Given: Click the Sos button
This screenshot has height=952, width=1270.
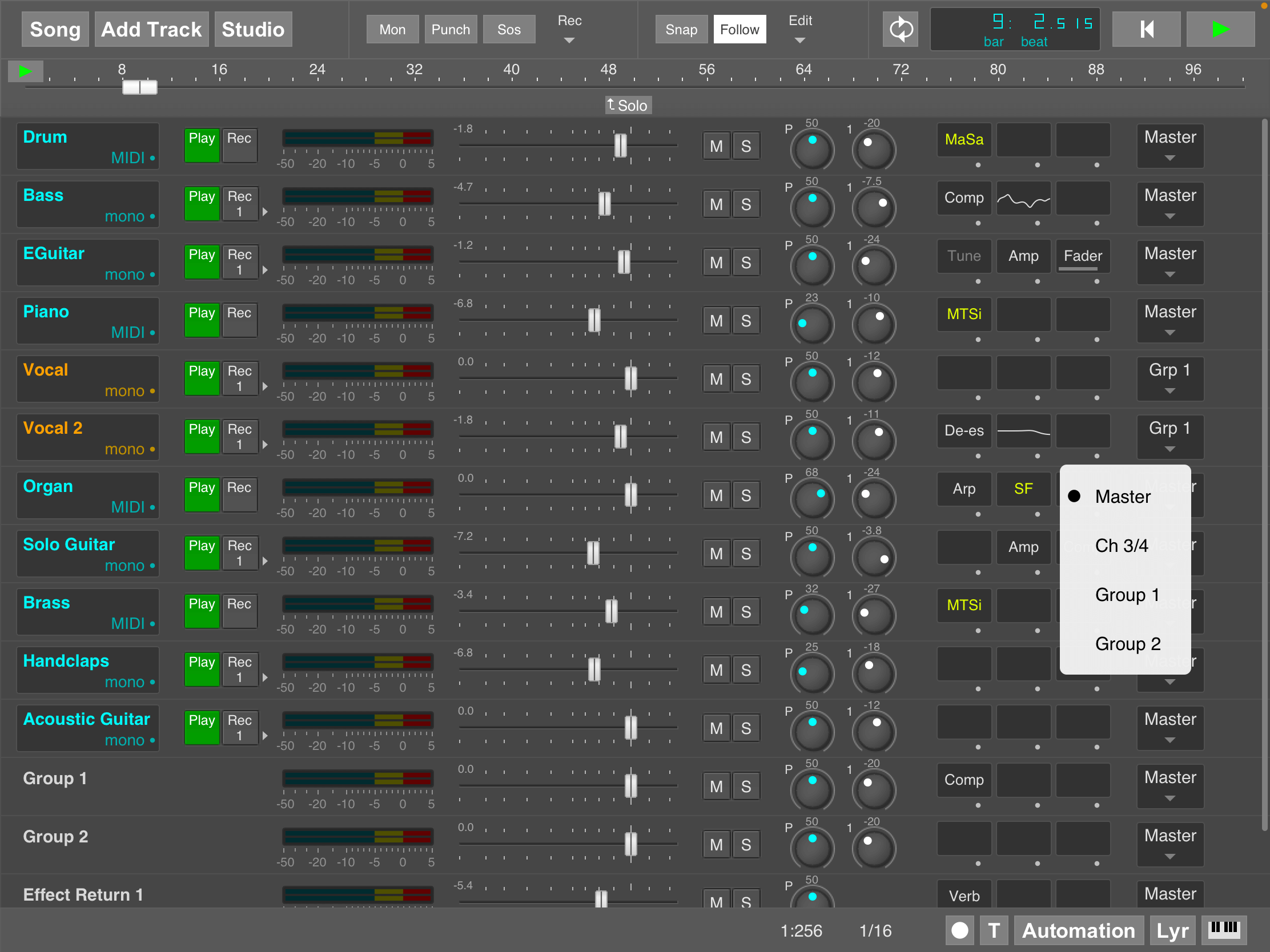Looking at the screenshot, I should pyautogui.click(x=509, y=29).
